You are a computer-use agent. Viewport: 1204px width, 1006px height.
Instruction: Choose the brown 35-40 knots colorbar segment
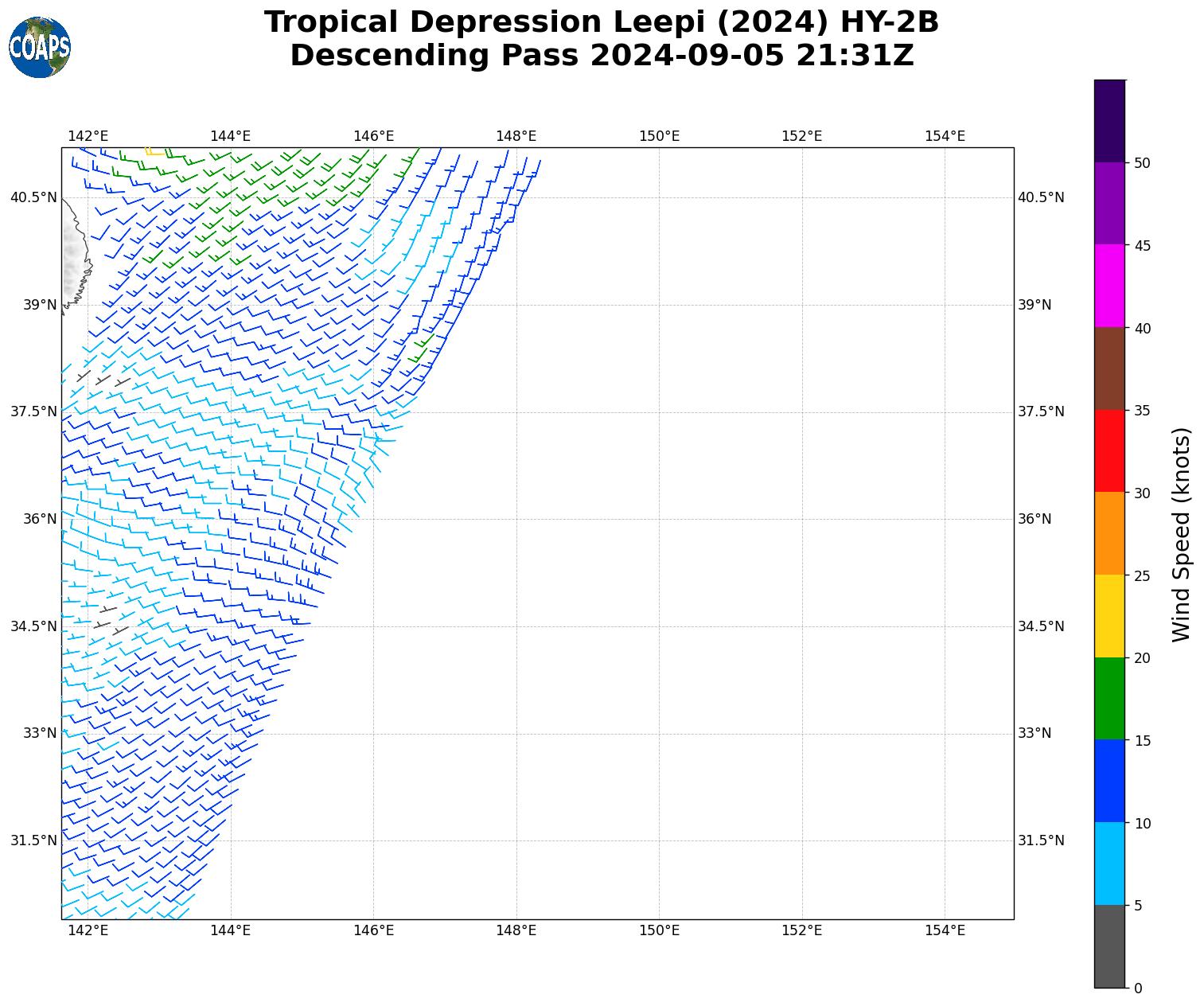point(1109,368)
